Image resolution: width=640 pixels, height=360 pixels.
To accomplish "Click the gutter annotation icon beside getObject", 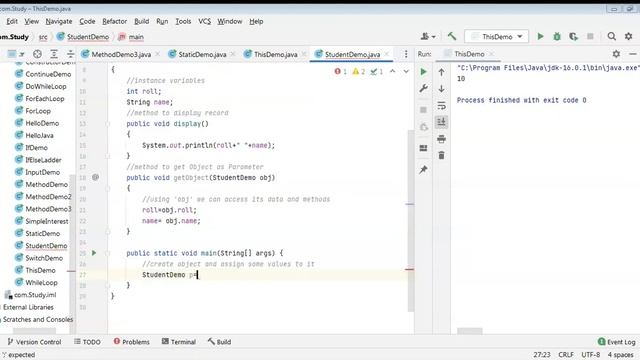I will click(95, 177).
